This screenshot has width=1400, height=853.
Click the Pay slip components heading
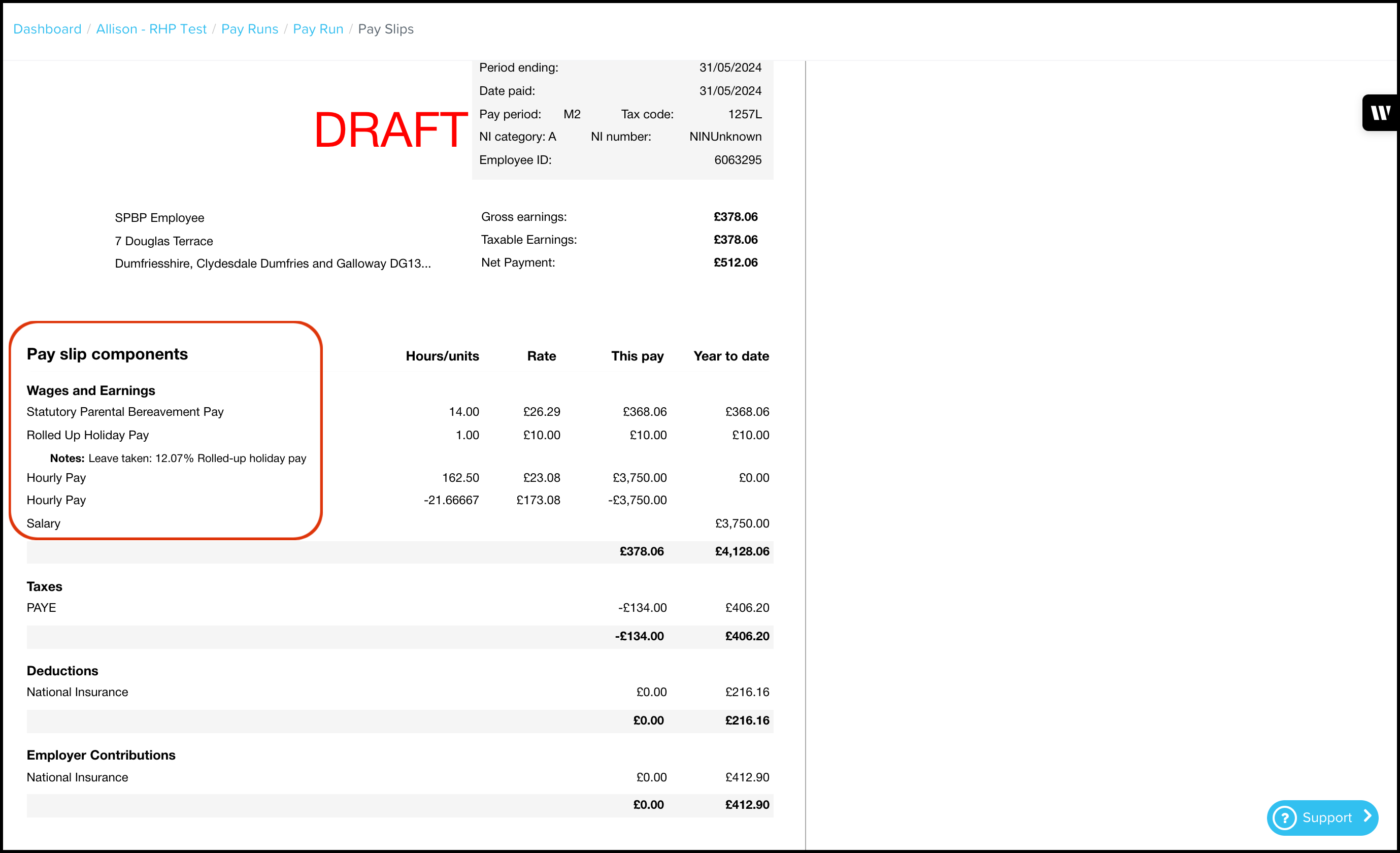coord(107,354)
